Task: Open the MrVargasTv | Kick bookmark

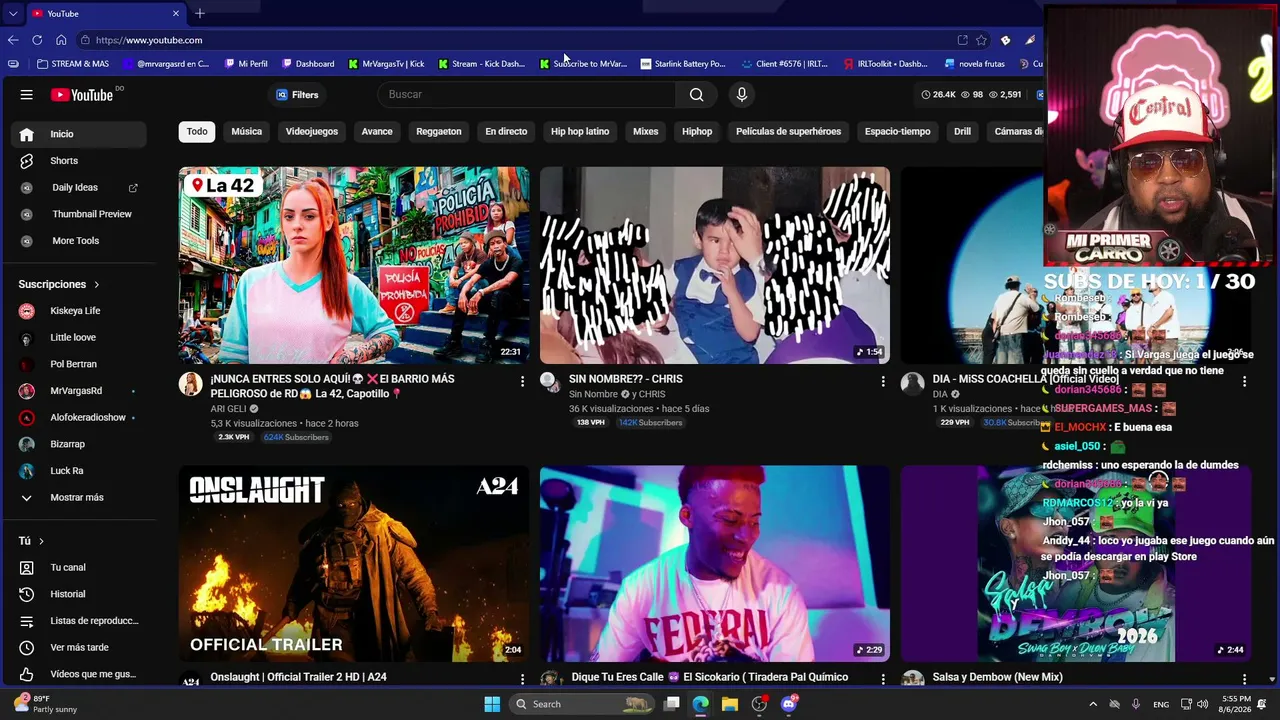Action: click(386, 64)
